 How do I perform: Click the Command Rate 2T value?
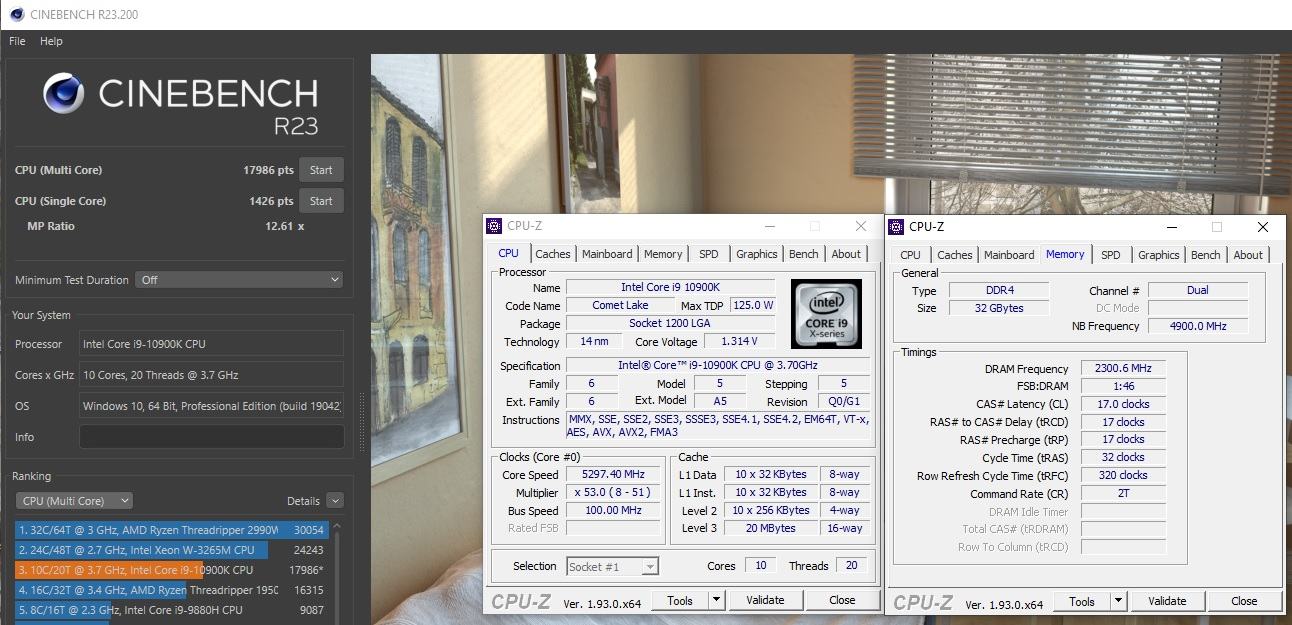pos(1123,494)
